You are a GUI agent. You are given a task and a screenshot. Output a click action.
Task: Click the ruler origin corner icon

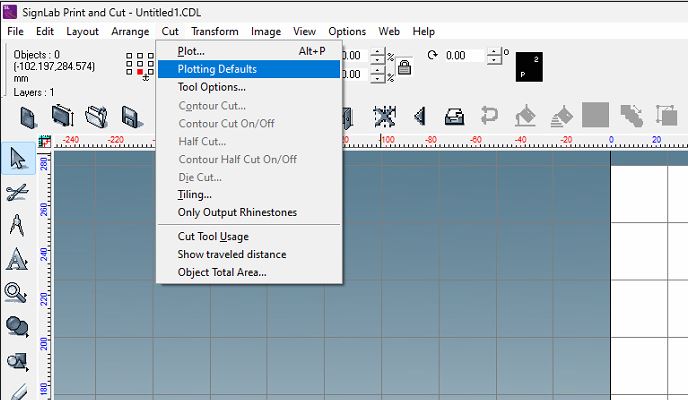click(44, 142)
